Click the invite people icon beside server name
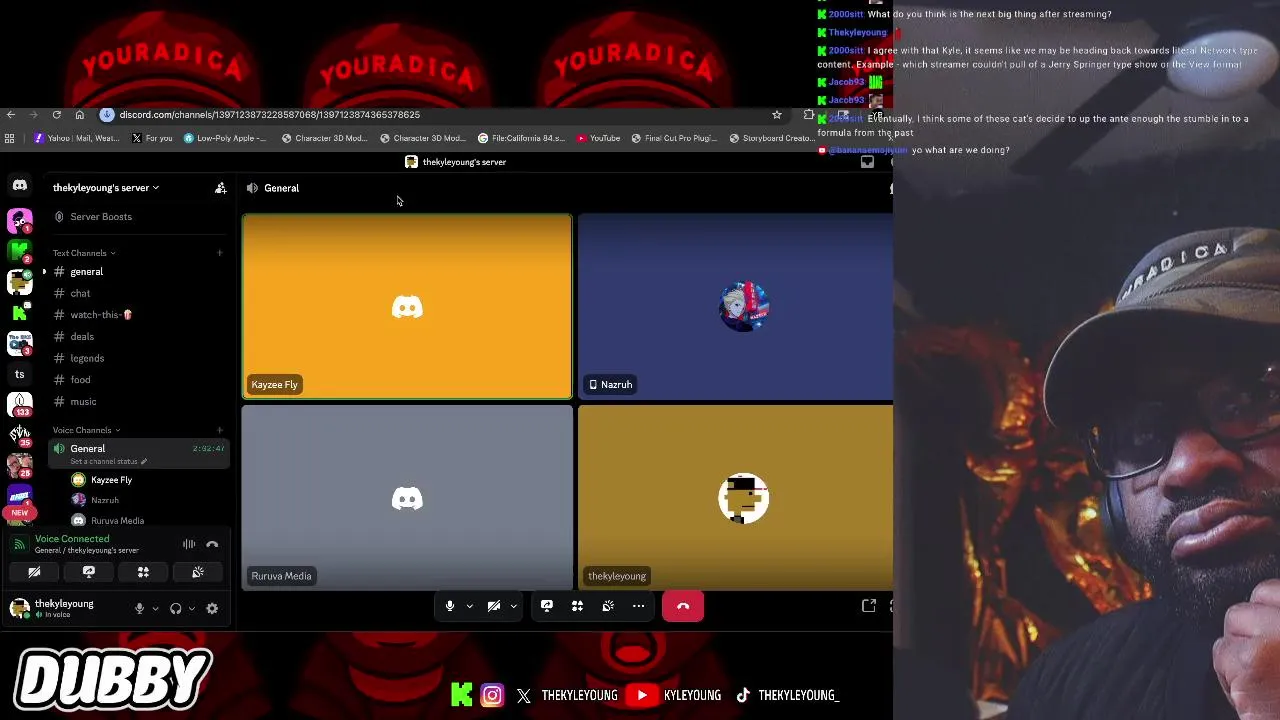This screenshot has width=1280, height=720. (x=220, y=188)
